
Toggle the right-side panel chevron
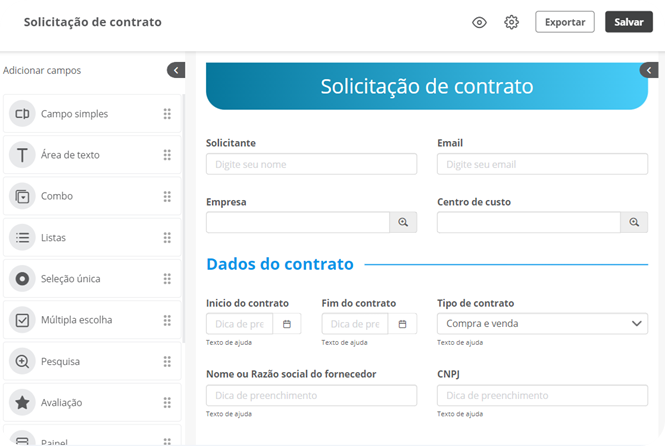[649, 70]
